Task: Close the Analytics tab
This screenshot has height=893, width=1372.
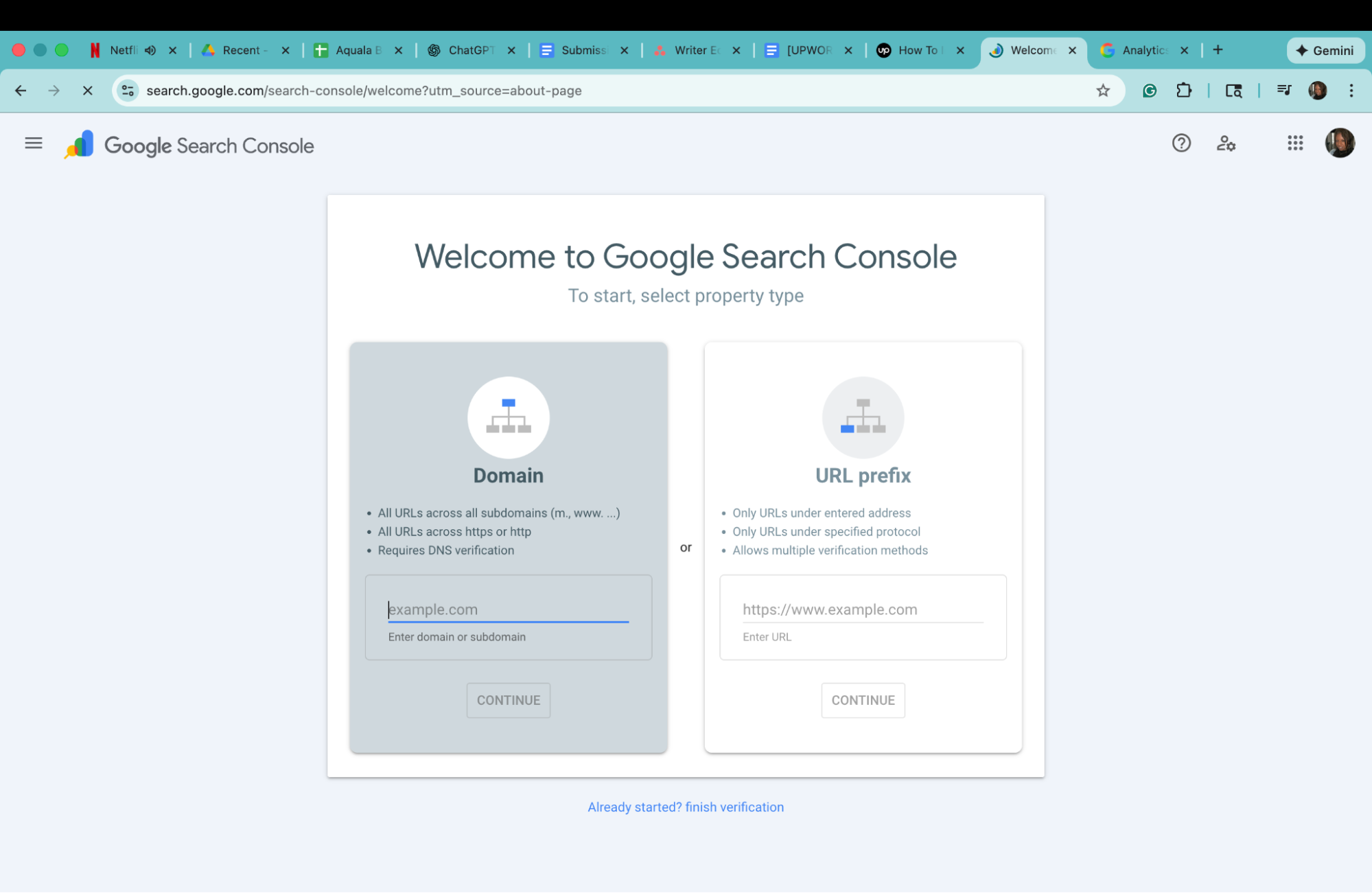Action: (x=1183, y=50)
